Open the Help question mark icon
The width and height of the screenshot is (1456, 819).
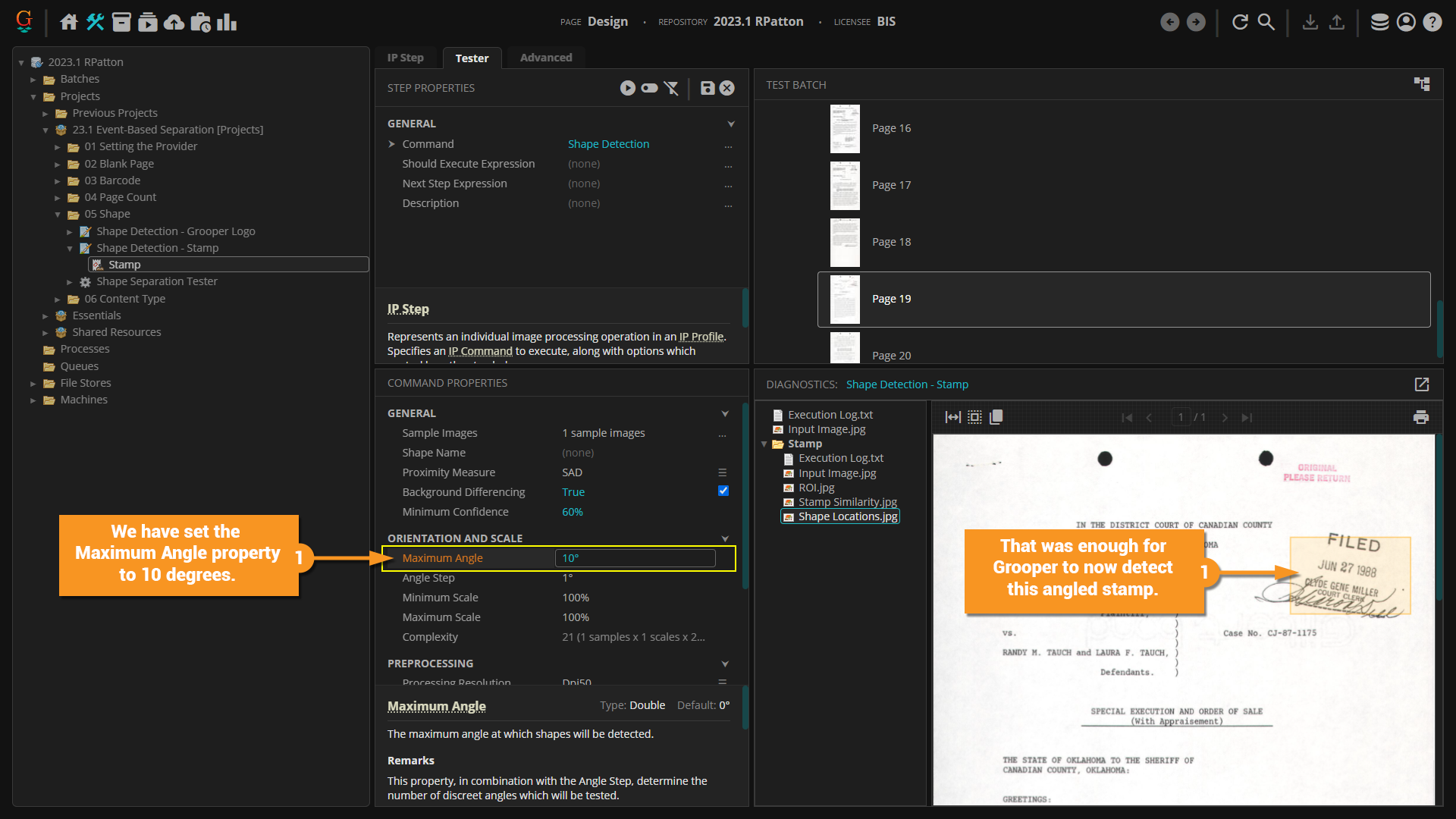(1432, 22)
